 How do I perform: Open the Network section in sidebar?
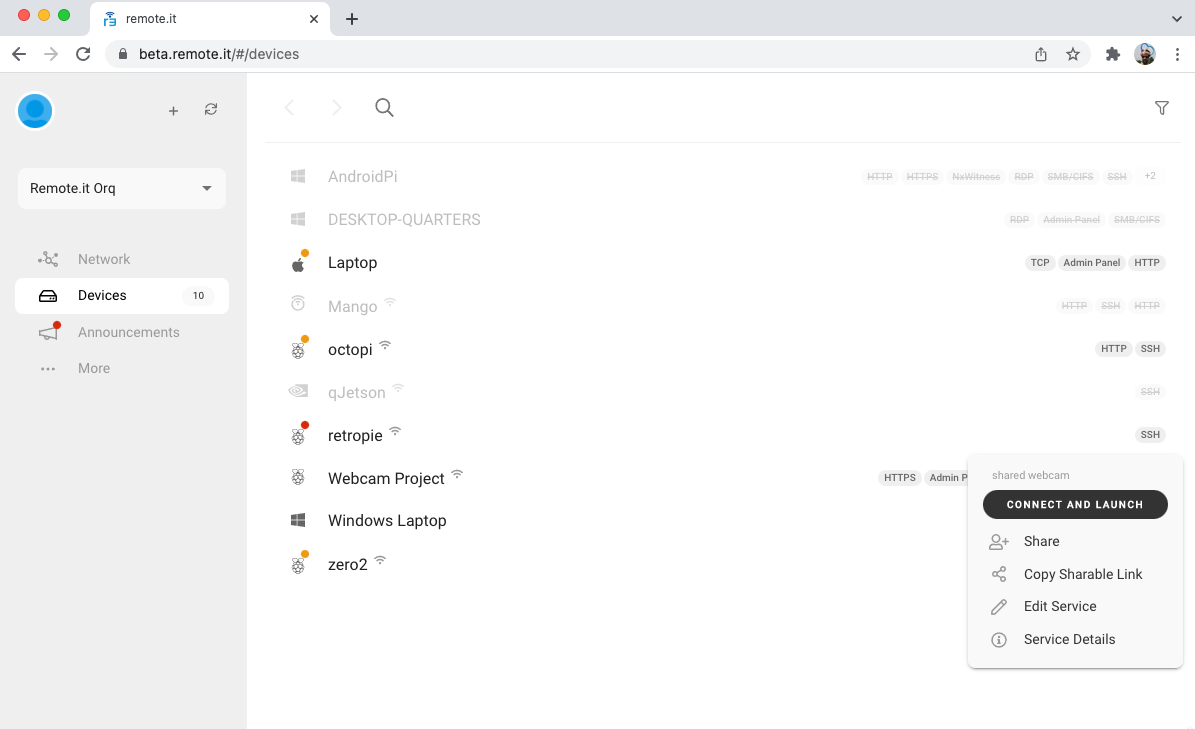pyautogui.click(x=122, y=259)
